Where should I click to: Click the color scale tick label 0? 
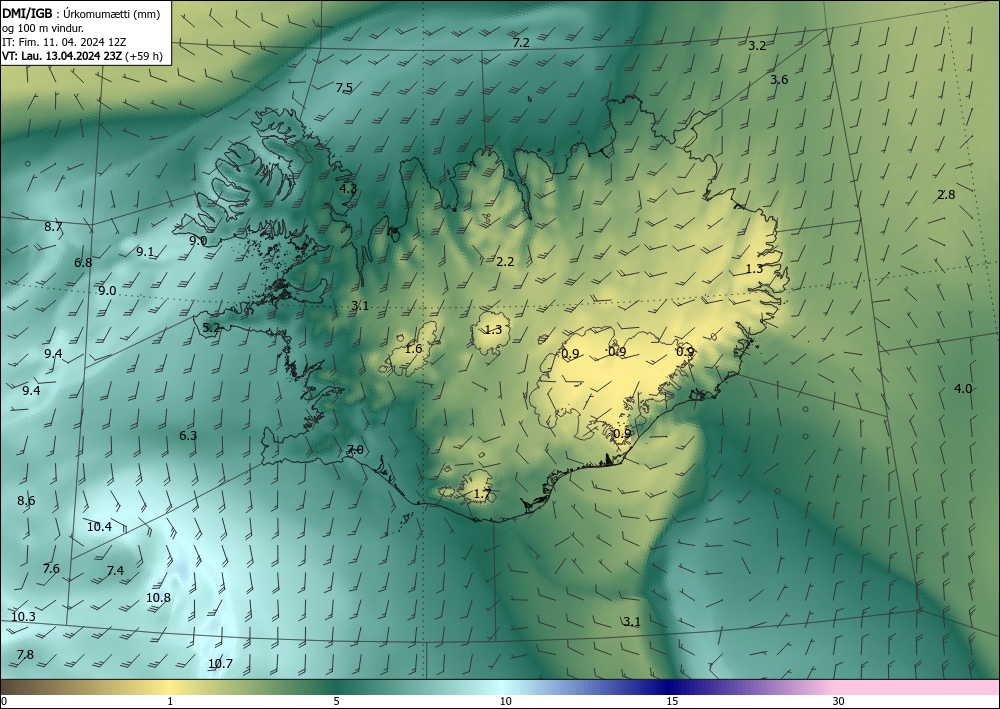click(x=4, y=701)
